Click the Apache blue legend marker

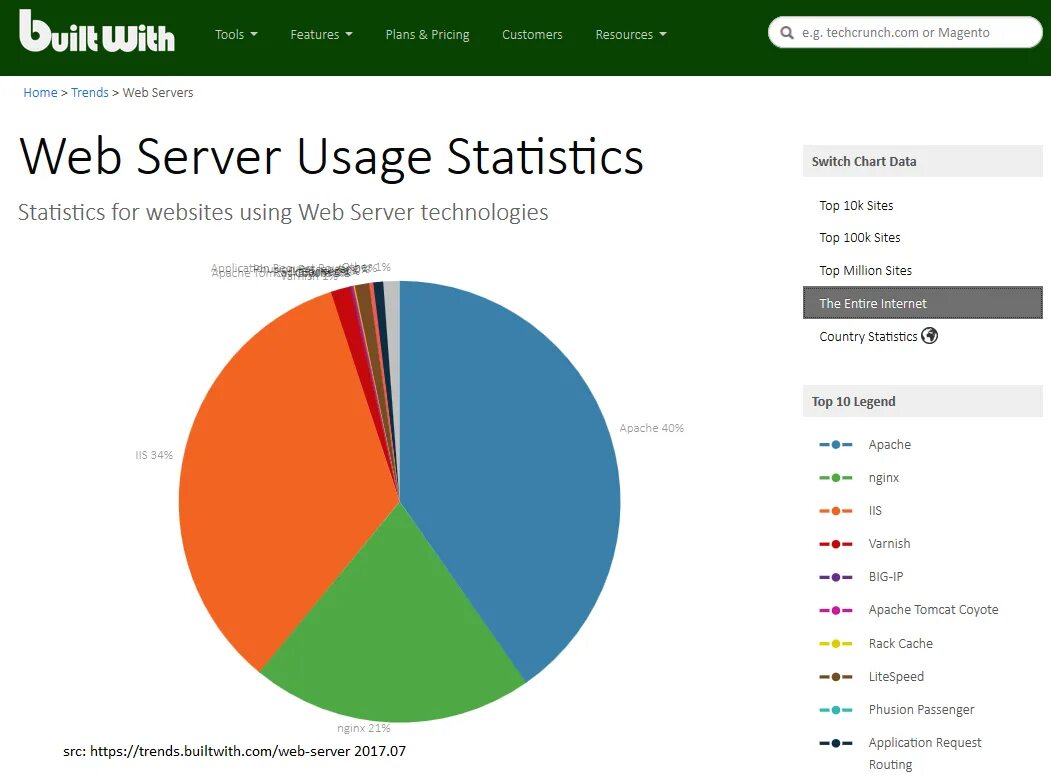[x=835, y=444]
